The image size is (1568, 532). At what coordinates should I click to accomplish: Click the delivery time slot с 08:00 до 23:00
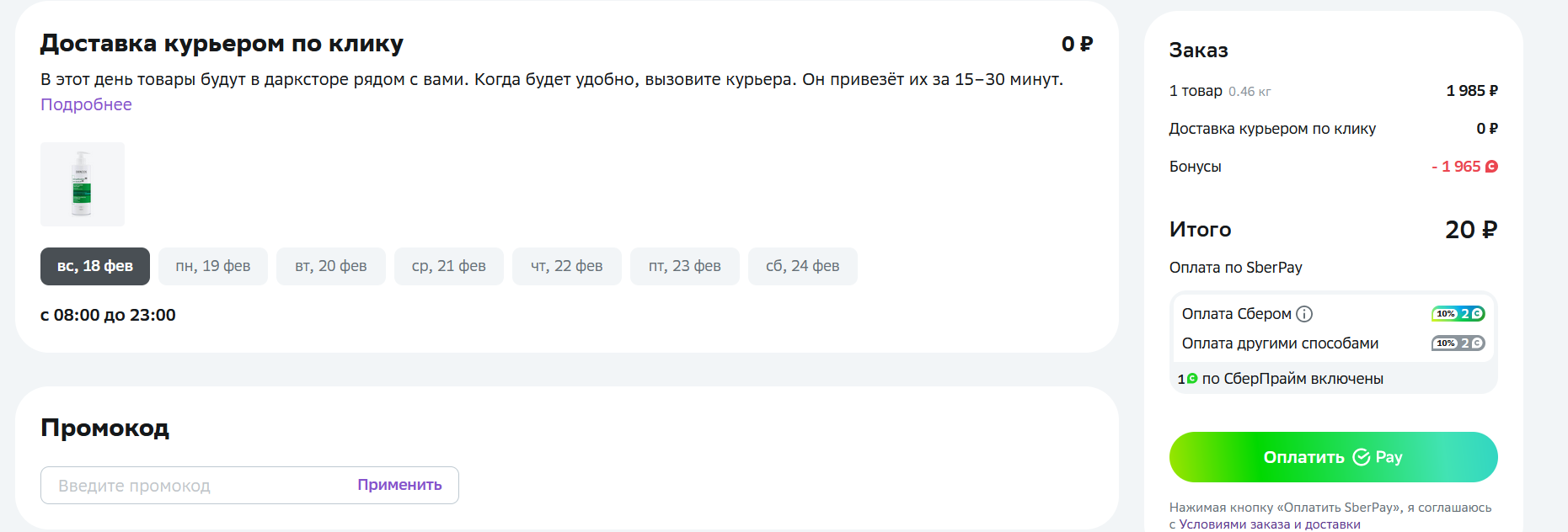click(x=108, y=315)
